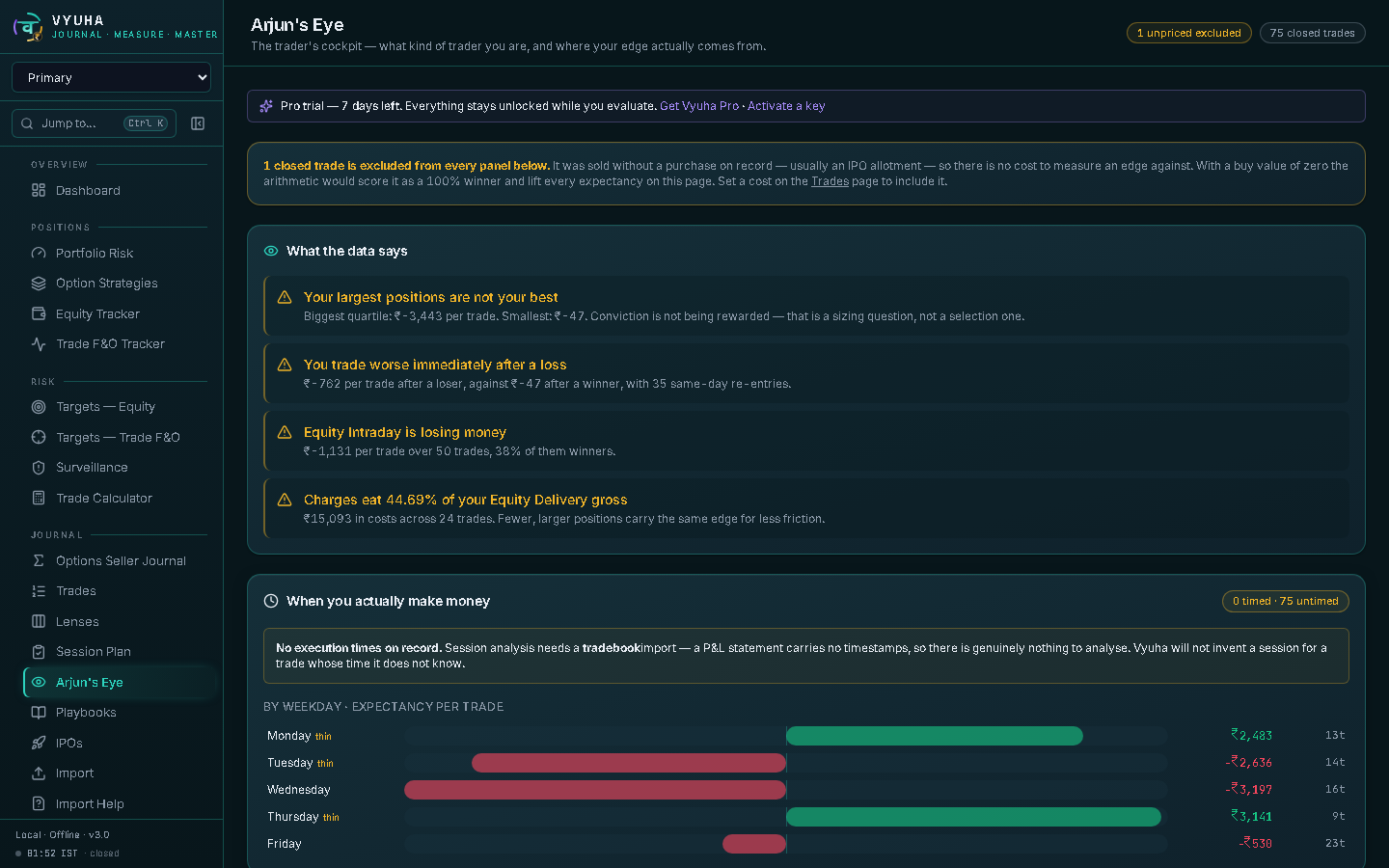Click the Wednesday red expectancy bar

[x=595, y=790]
